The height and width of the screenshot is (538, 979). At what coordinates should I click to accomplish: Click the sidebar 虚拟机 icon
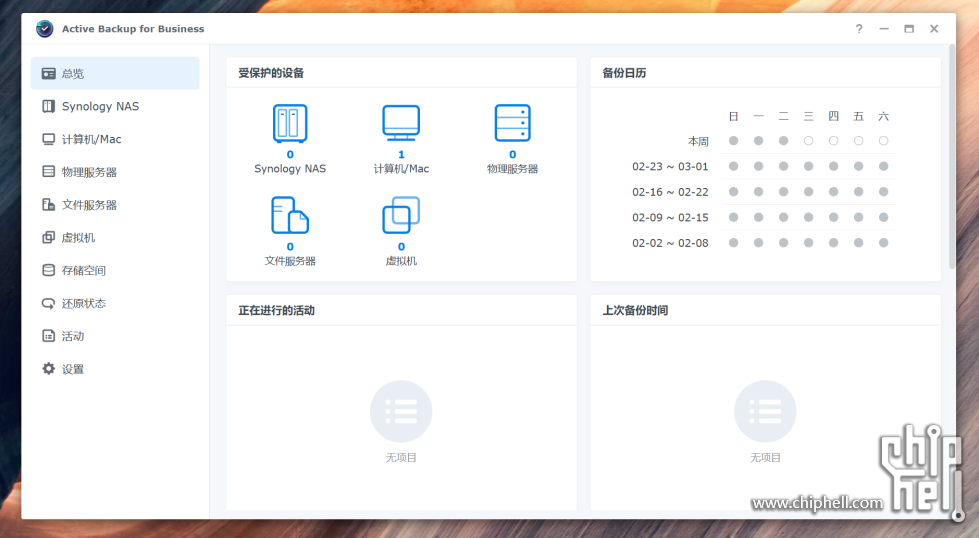coord(48,237)
